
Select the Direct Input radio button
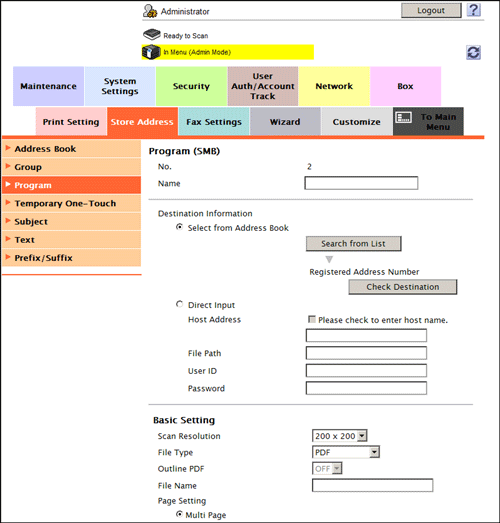(179, 304)
